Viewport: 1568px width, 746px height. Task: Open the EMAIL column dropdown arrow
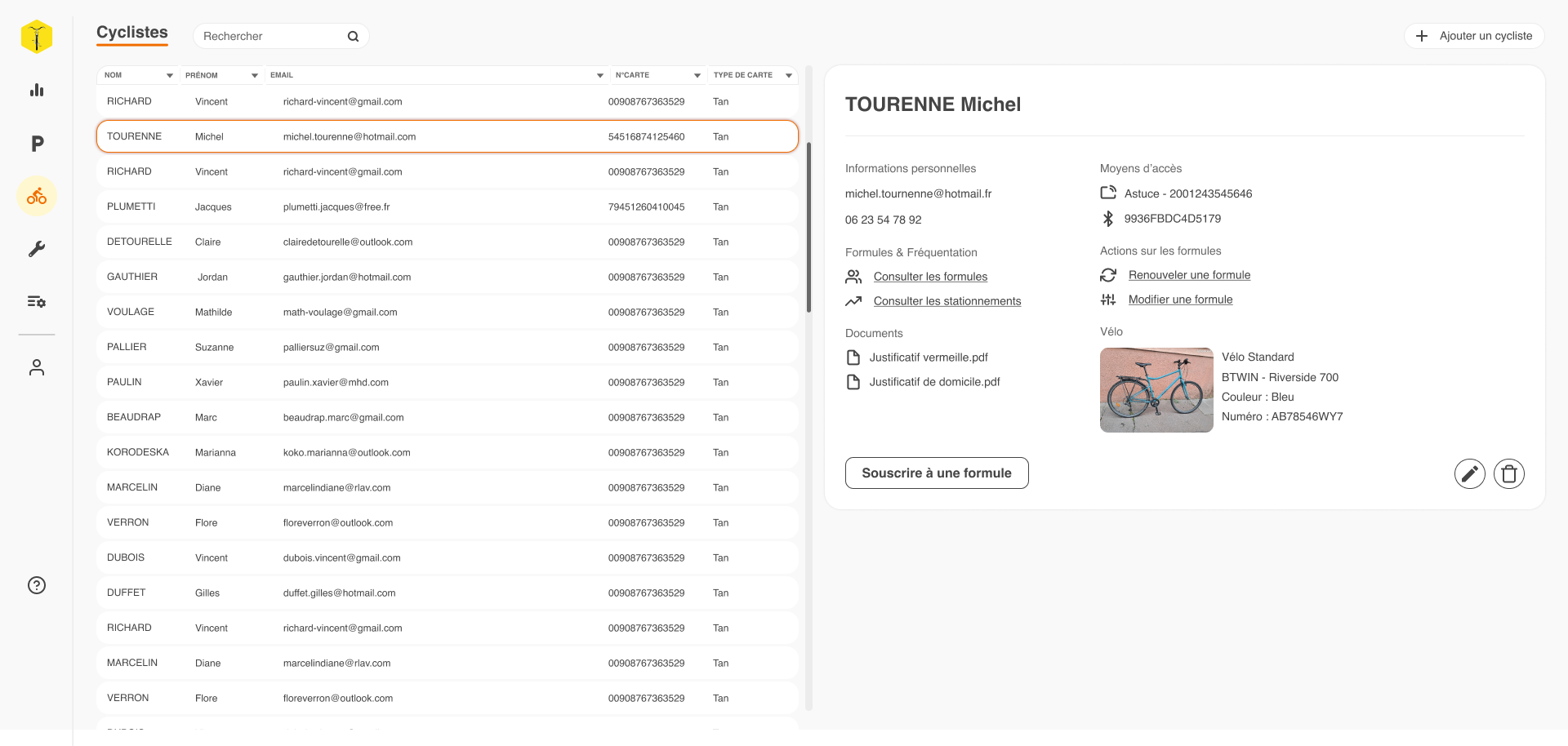coord(600,75)
